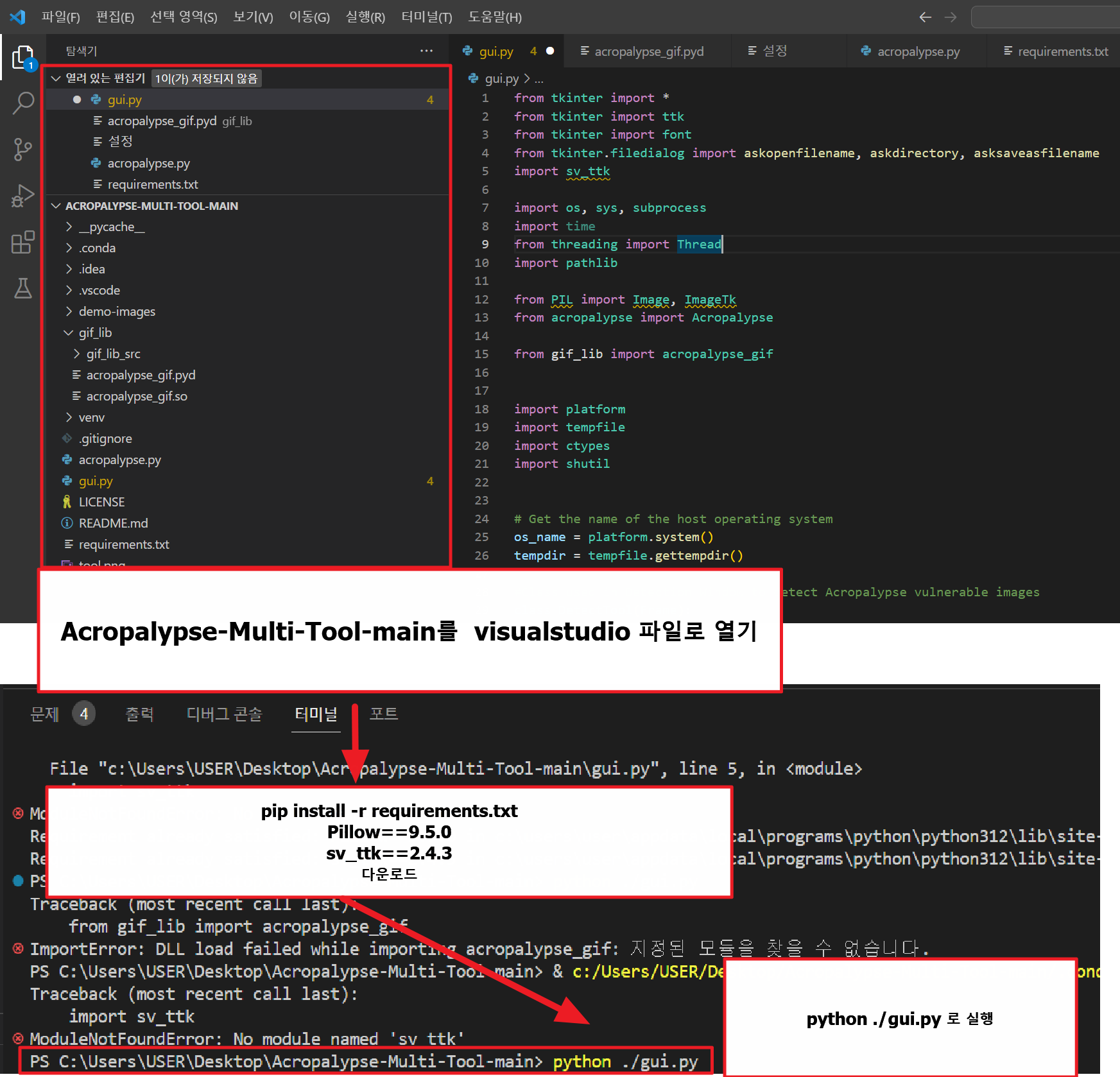Image resolution: width=1120 pixels, height=1077 pixels.
Task: Open the 파일(F) menu
Action: pyautogui.click(x=61, y=17)
